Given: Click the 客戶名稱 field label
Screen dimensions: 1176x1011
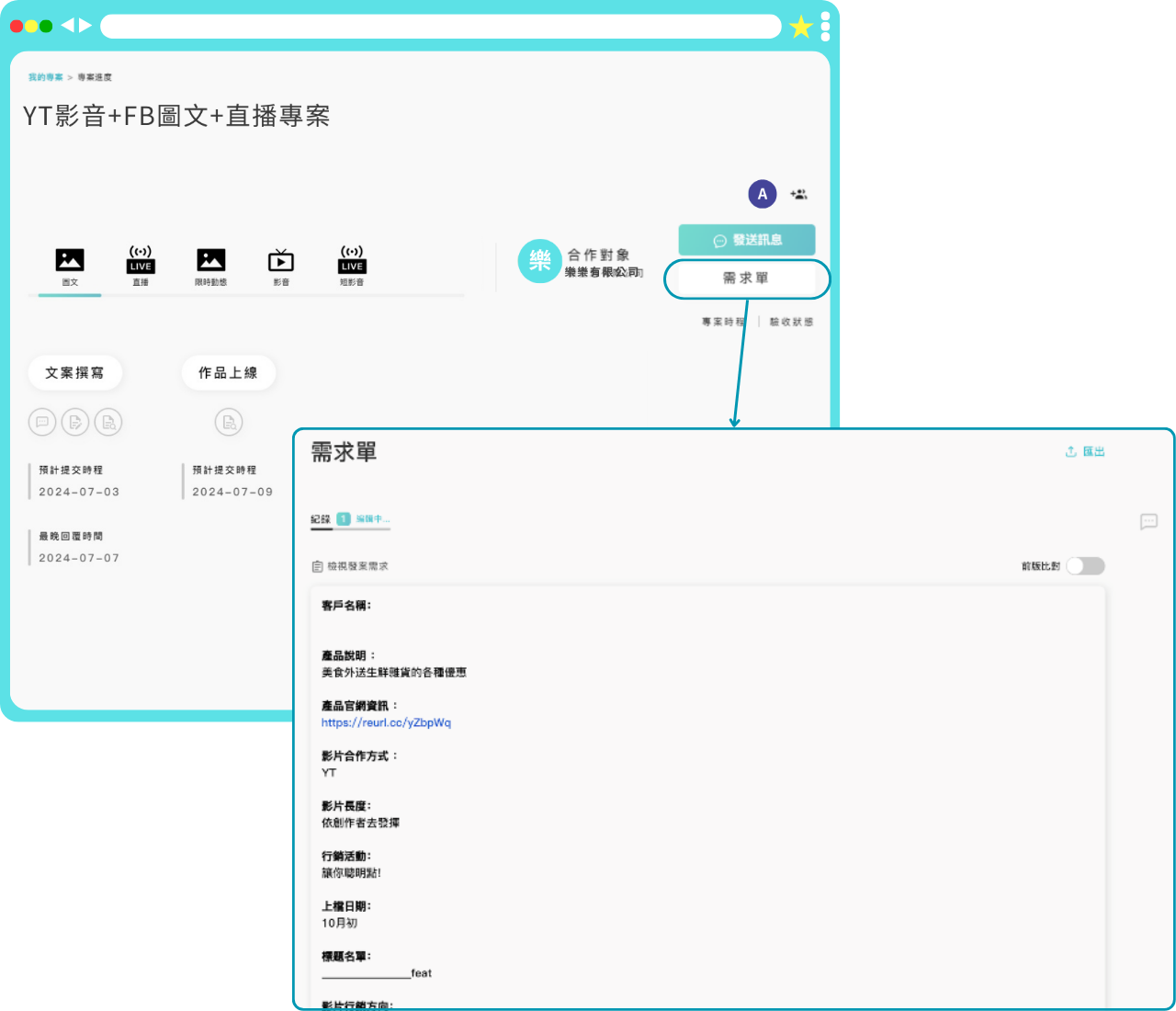Looking at the screenshot, I should point(346,606).
